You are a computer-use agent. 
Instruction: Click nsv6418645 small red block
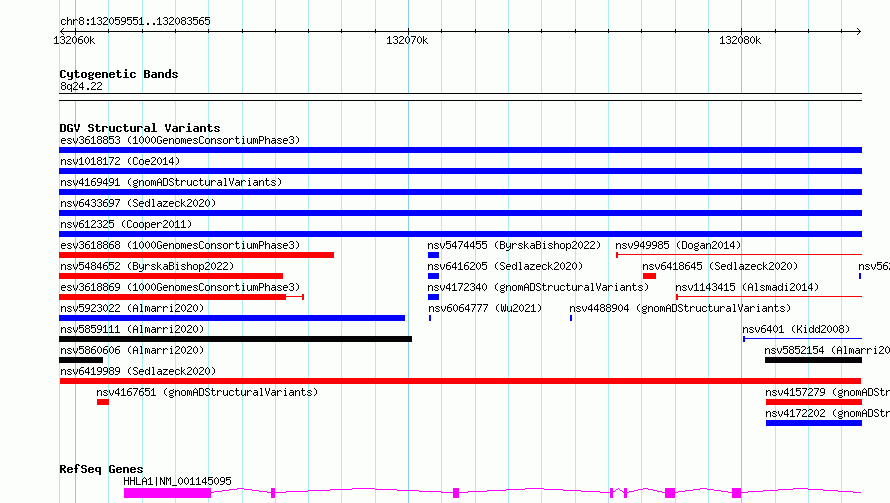(x=649, y=276)
